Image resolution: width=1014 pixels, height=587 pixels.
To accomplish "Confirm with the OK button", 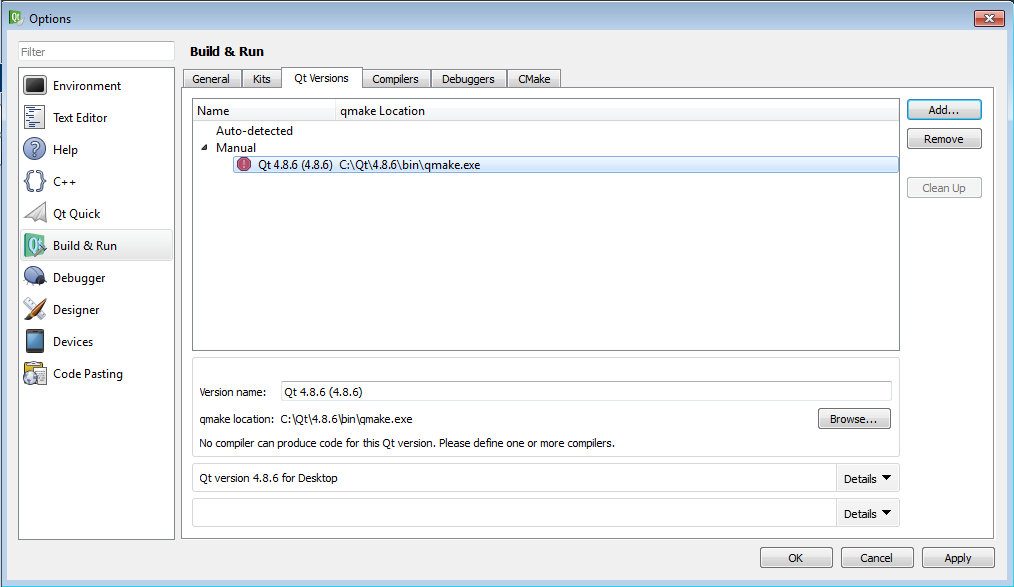I will 796,558.
